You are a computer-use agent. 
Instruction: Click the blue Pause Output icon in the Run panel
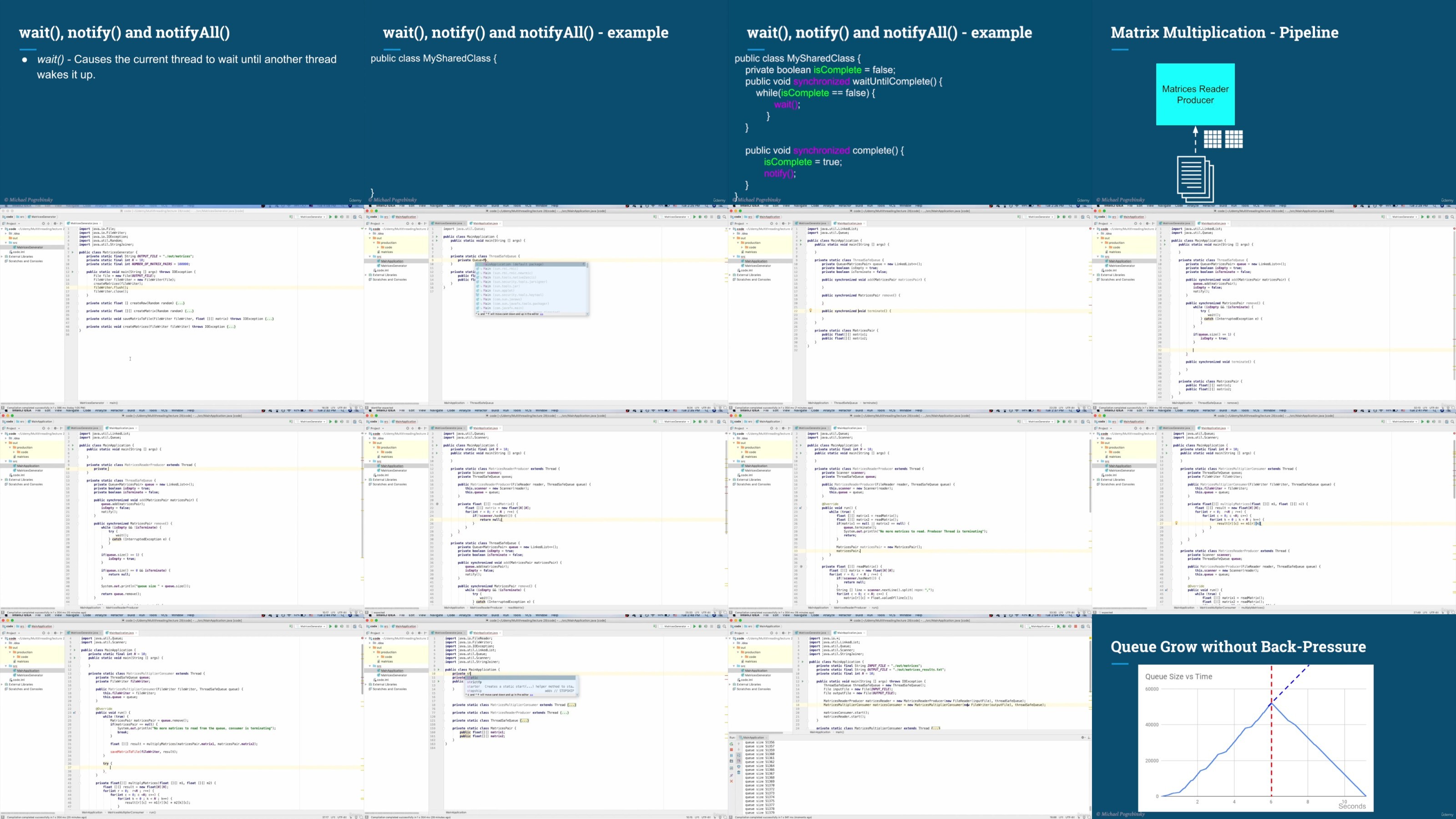[732, 756]
